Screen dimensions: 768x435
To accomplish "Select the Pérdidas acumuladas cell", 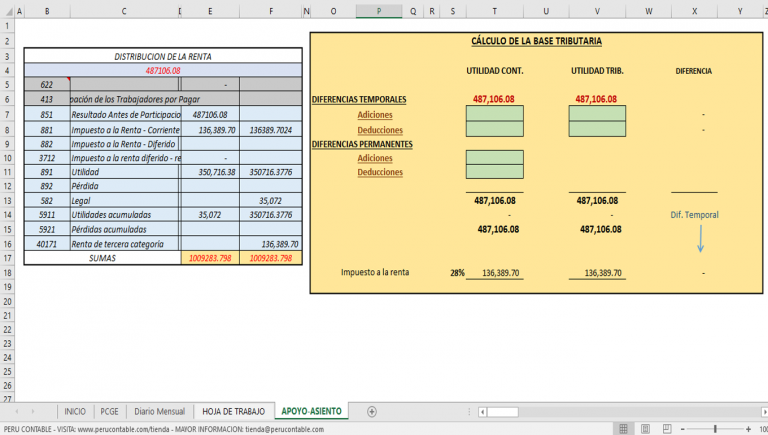I will click(x=125, y=229).
